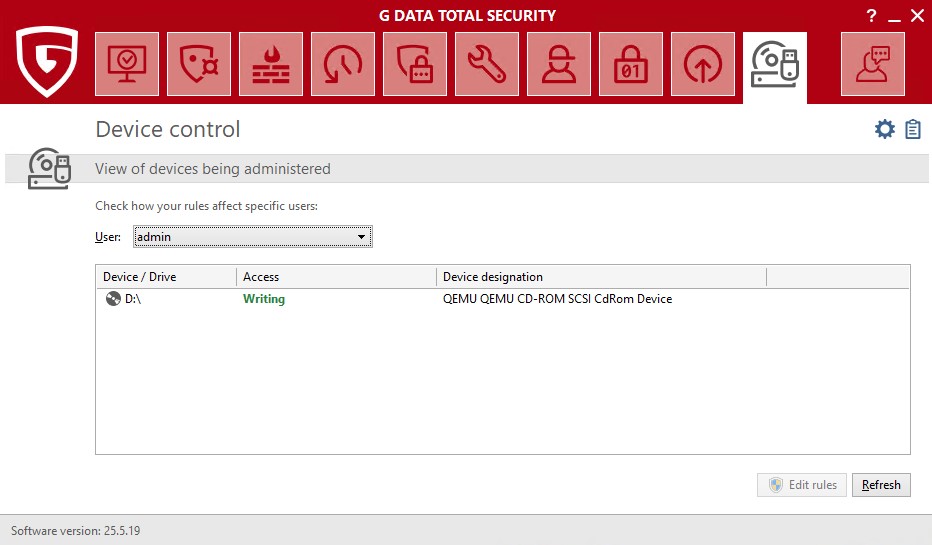Open the Backup clock arrow icon
Image resolution: width=932 pixels, height=545 pixels.
343,64
